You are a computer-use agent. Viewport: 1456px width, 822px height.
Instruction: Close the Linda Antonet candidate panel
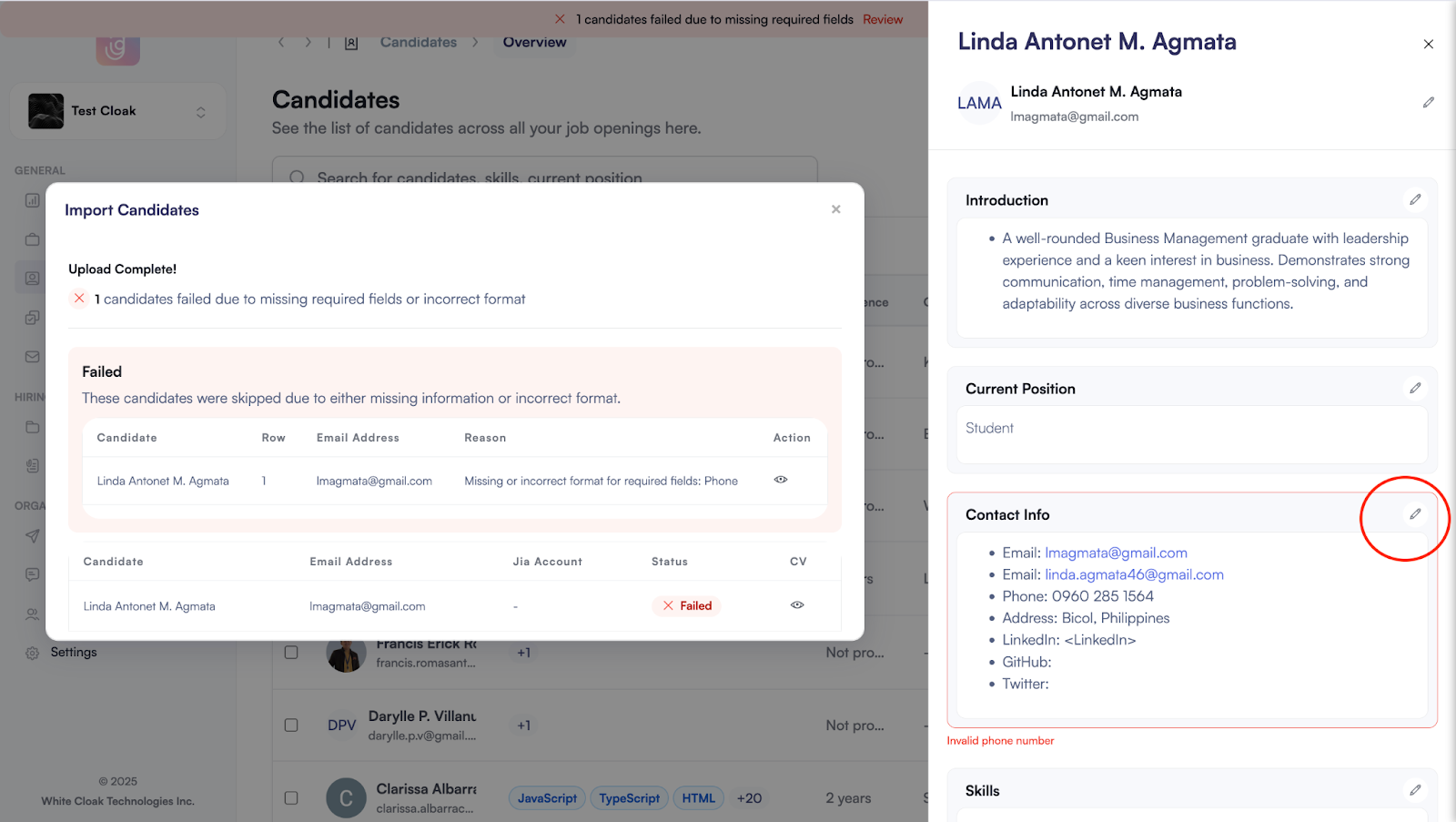click(x=1428, y=44)
